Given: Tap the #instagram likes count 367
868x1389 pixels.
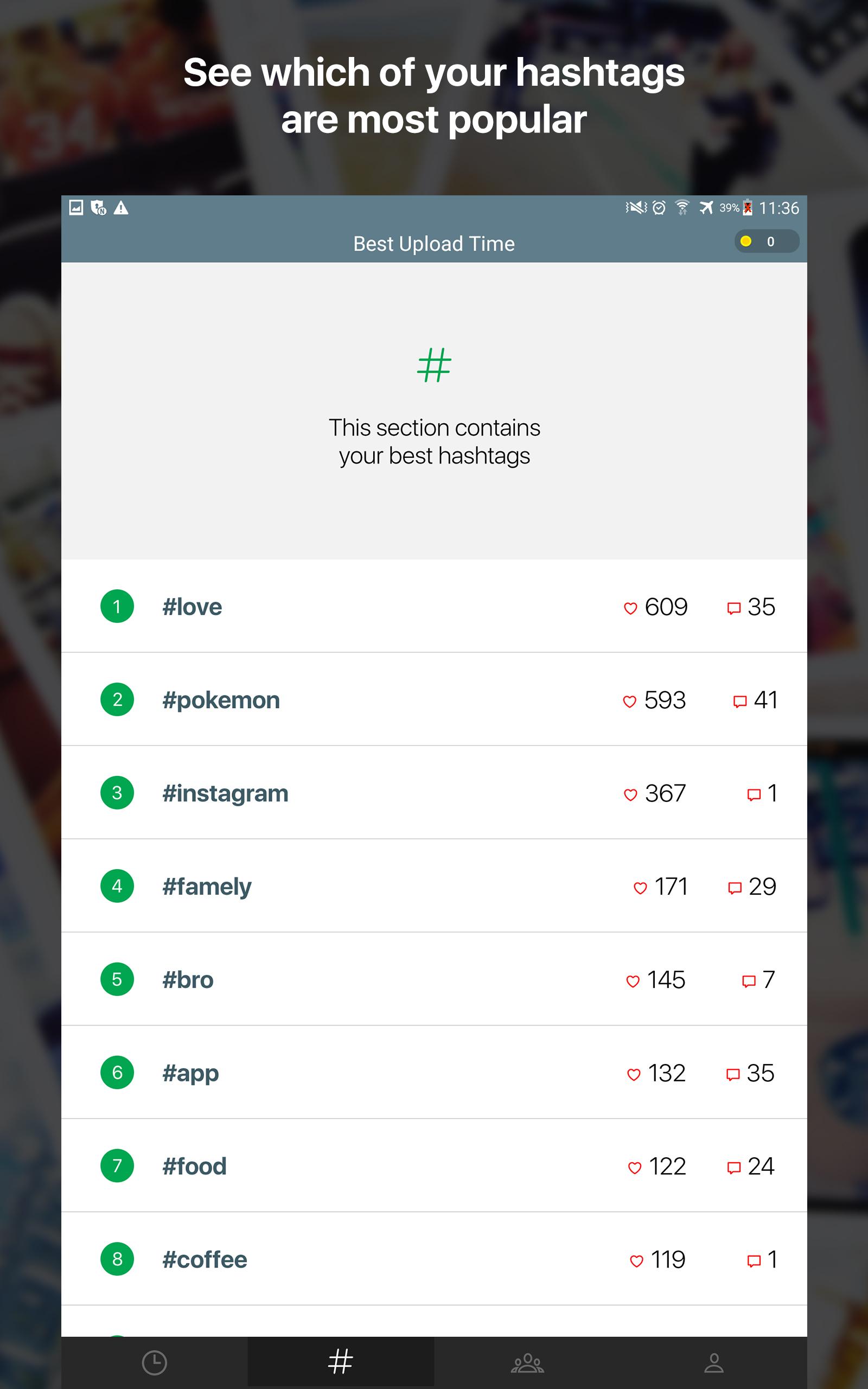Looking at the screenshot, I should click(665, 794).
